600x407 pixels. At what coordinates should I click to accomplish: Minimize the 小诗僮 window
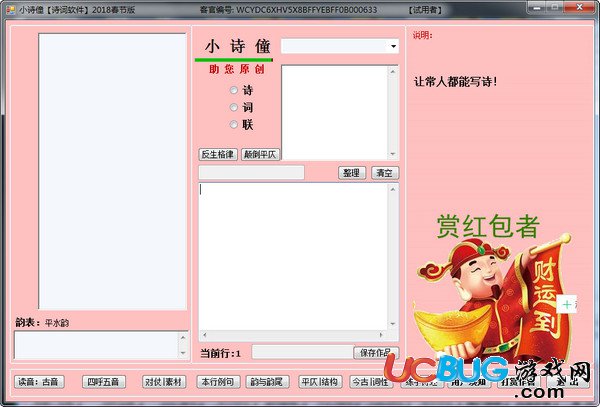tap(538, 7)
